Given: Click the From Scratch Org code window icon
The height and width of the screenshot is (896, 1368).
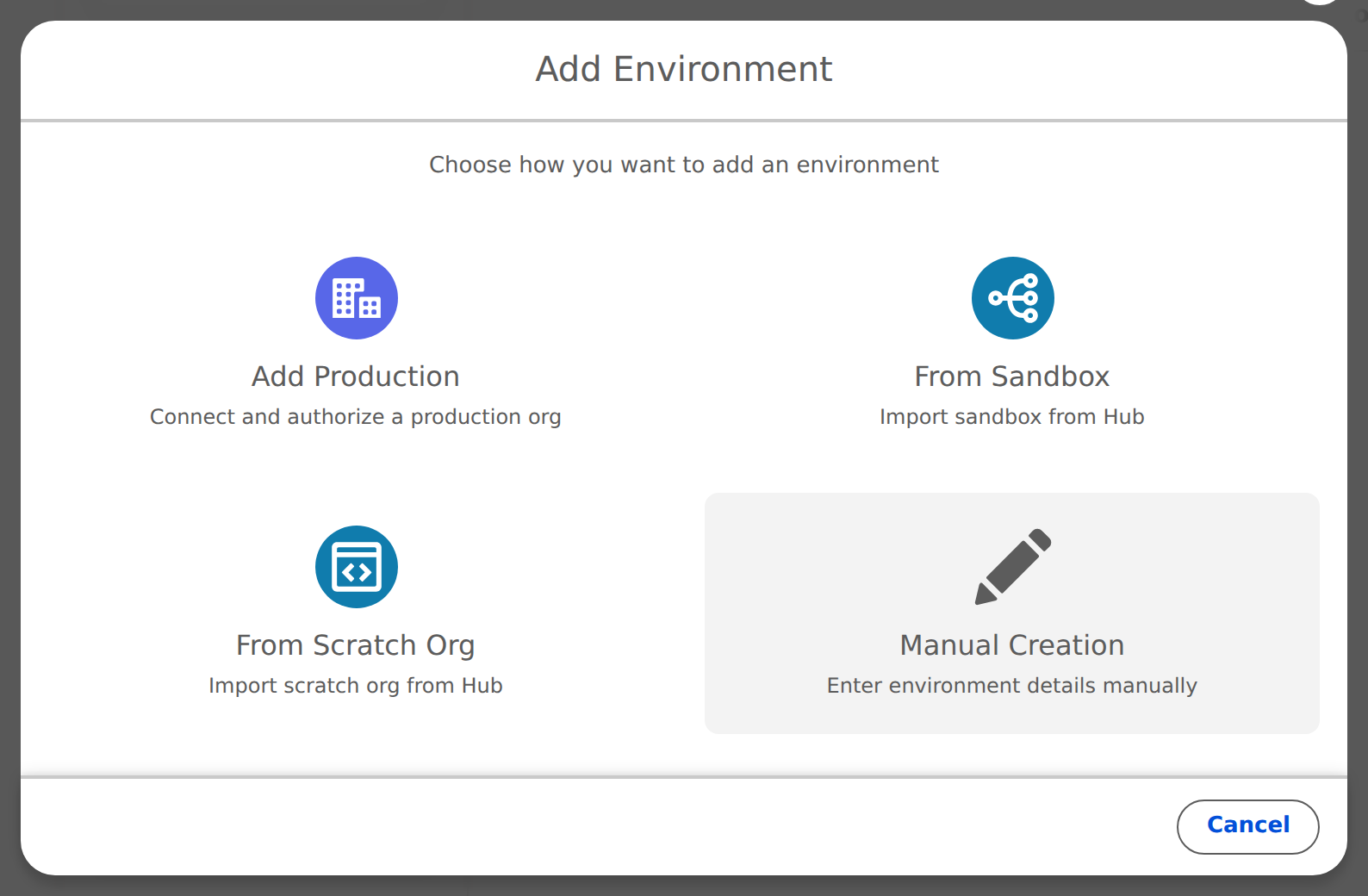Looking at the screenshot, I should (356, 567).
